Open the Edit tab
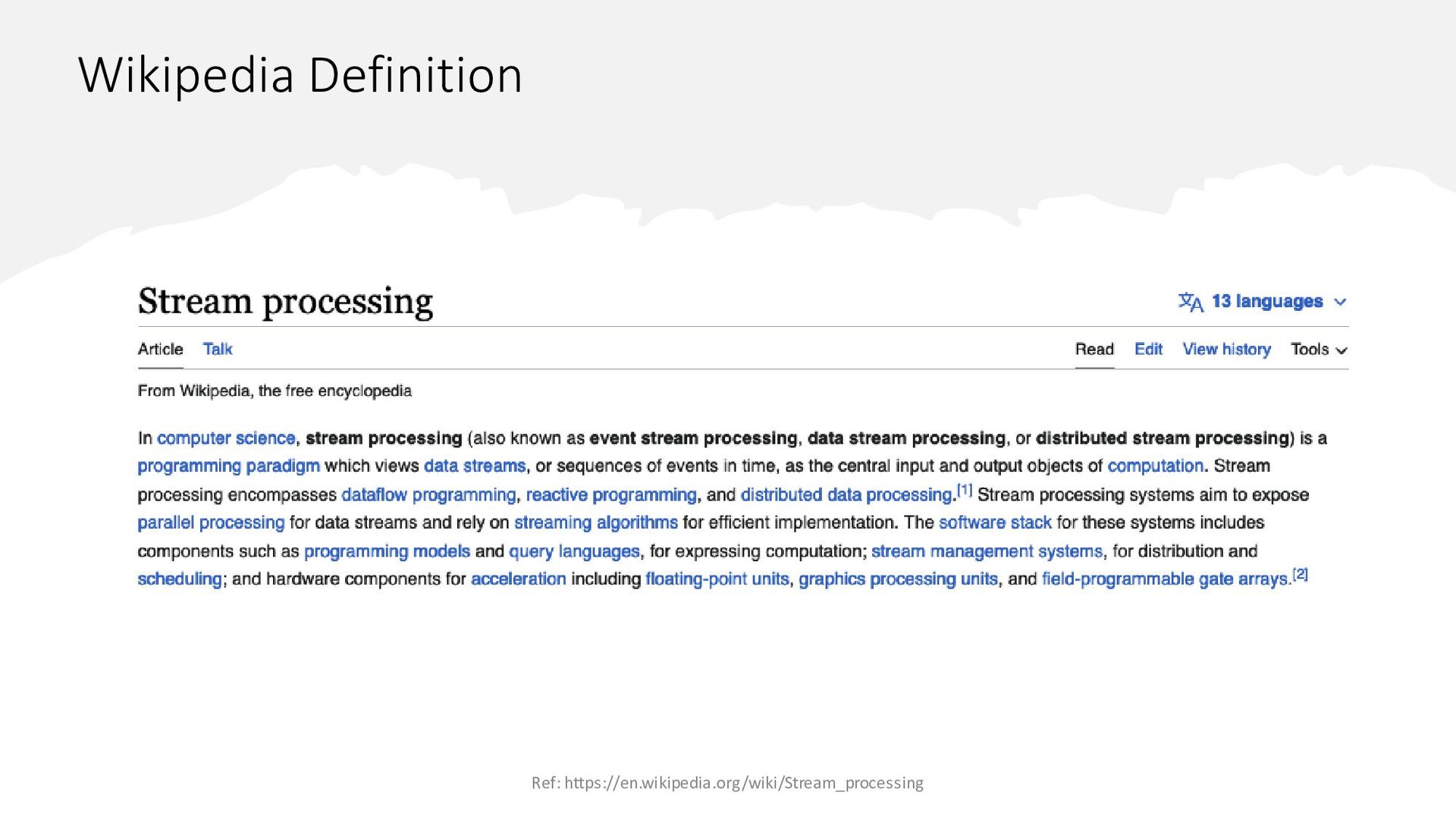Viewport: 1456px width, 819px height. click(x=1148, y=349)
